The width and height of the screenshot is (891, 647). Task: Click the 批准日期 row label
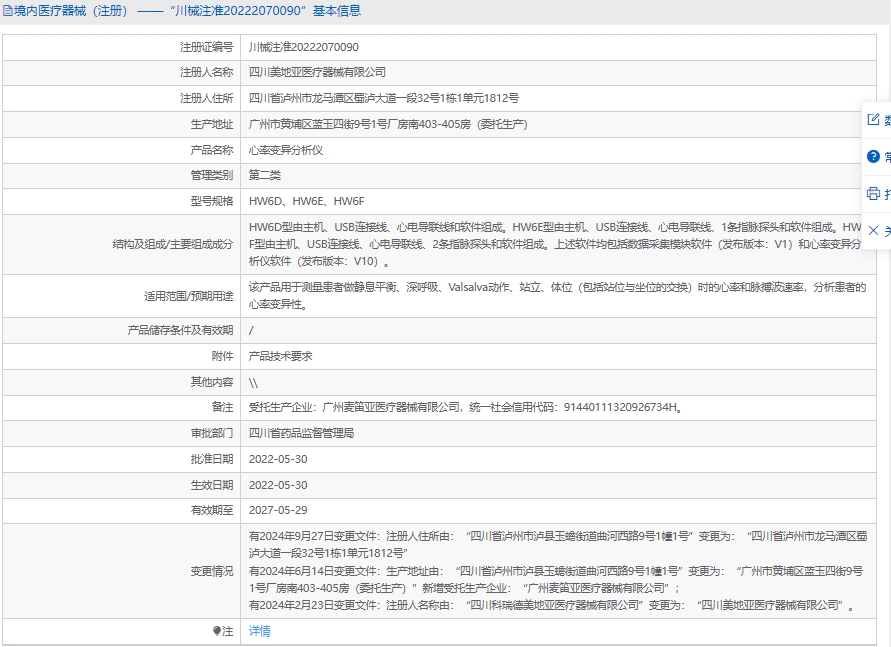(212, 459)
